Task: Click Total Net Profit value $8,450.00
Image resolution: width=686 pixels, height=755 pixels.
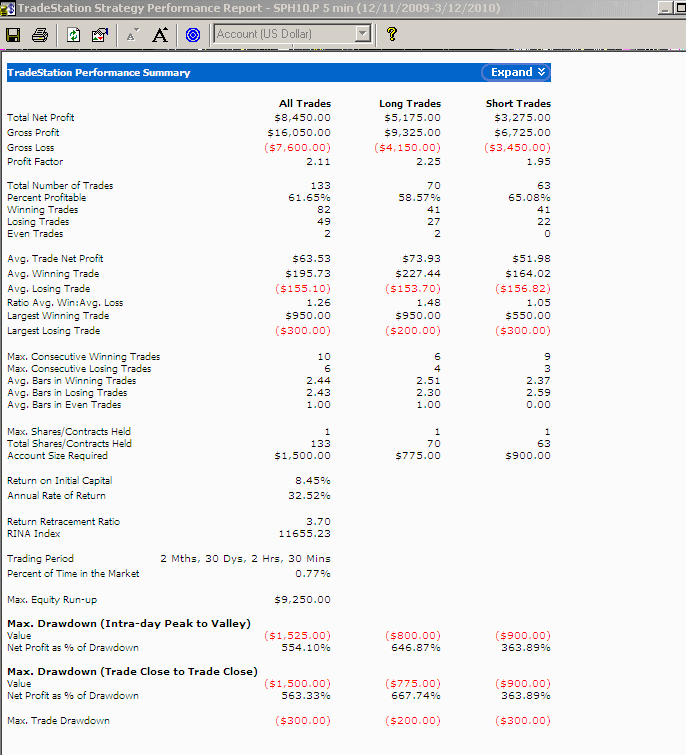Action: 302,117
